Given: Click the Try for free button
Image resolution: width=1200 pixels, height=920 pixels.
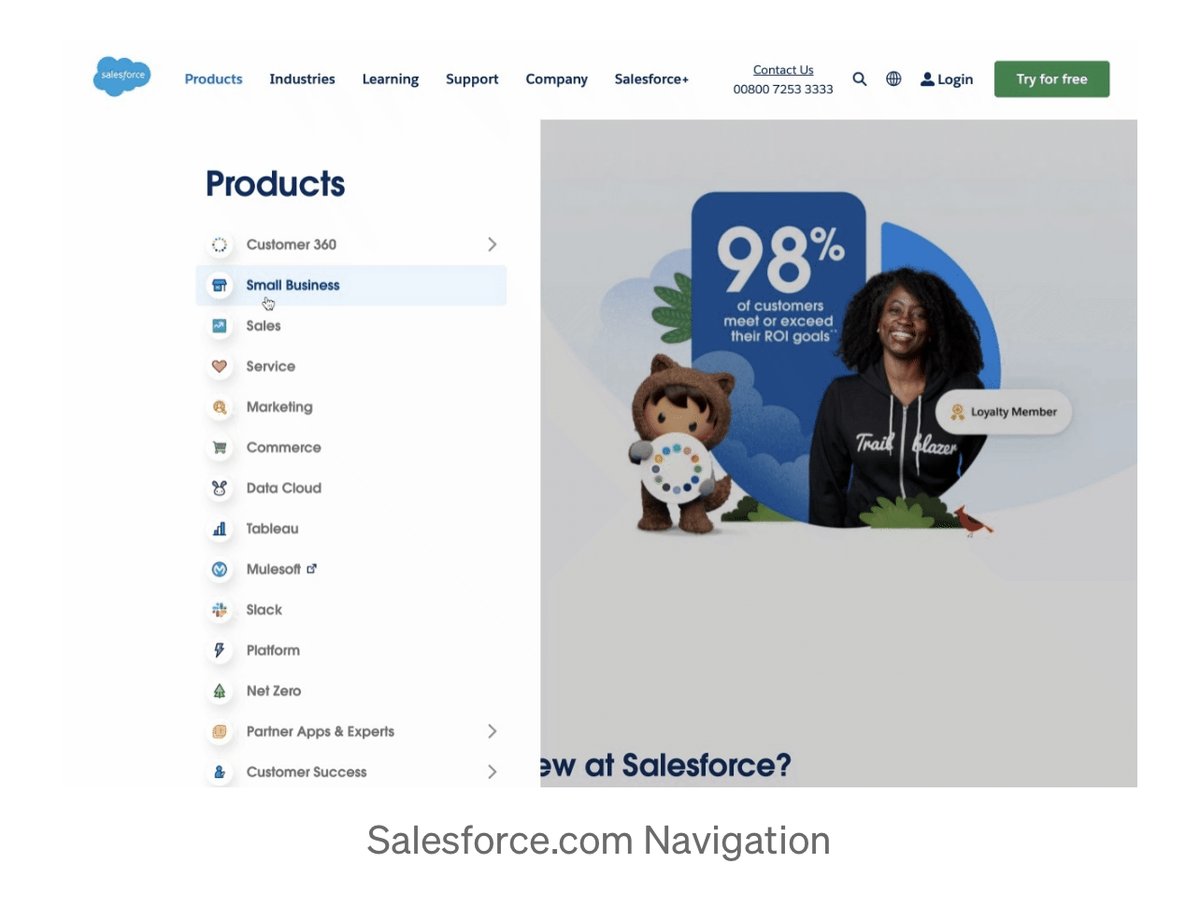Looking at the screenshot, I should (x=1052, y=79).
